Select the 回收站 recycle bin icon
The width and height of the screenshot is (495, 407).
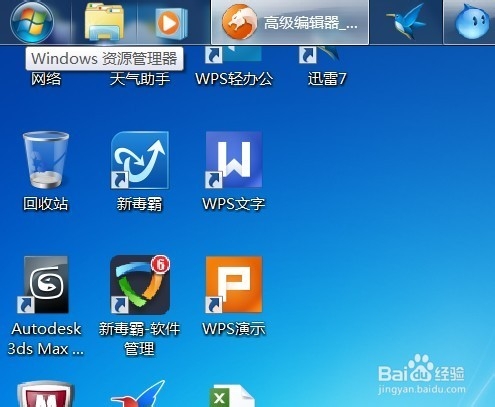[x=46, y=160]
